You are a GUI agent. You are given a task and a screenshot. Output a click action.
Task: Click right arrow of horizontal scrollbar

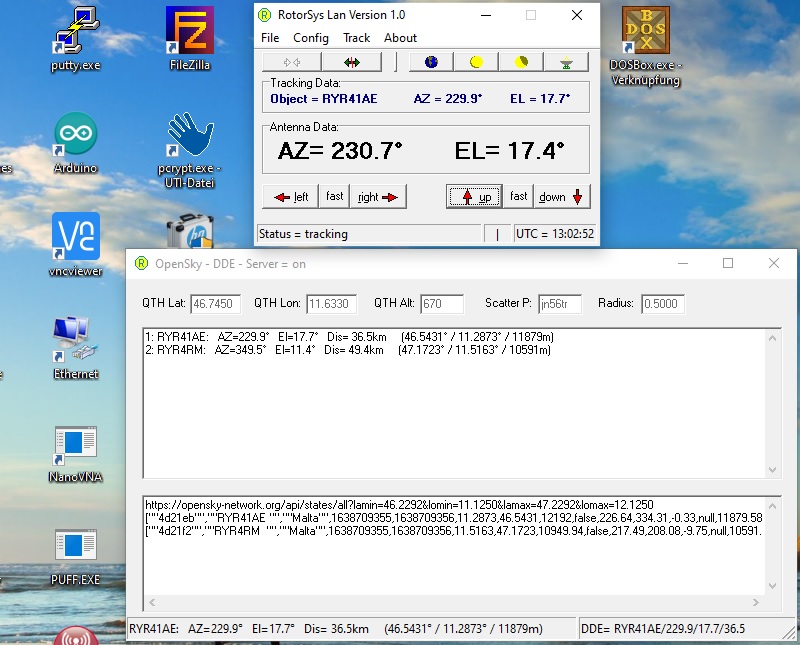tap(756, 603)
